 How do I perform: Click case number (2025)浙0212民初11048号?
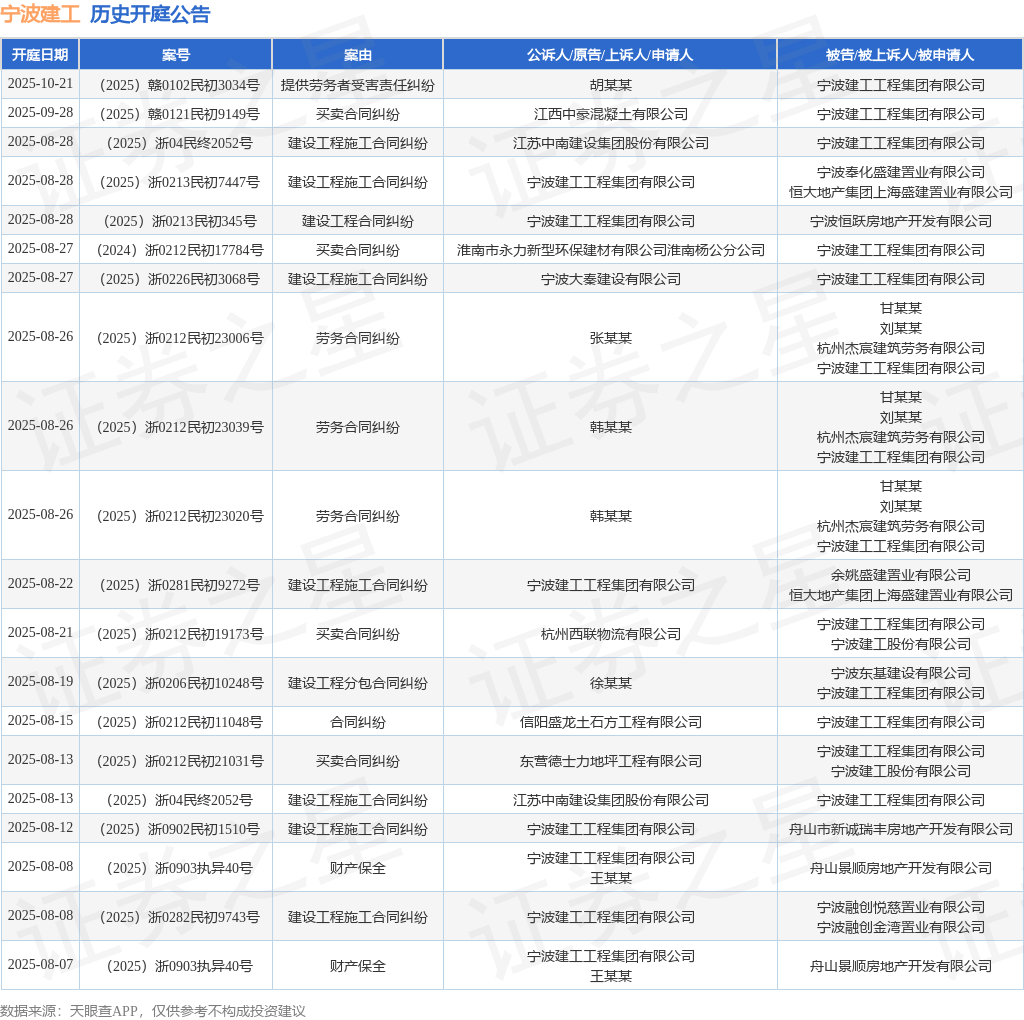click(176, 722)
